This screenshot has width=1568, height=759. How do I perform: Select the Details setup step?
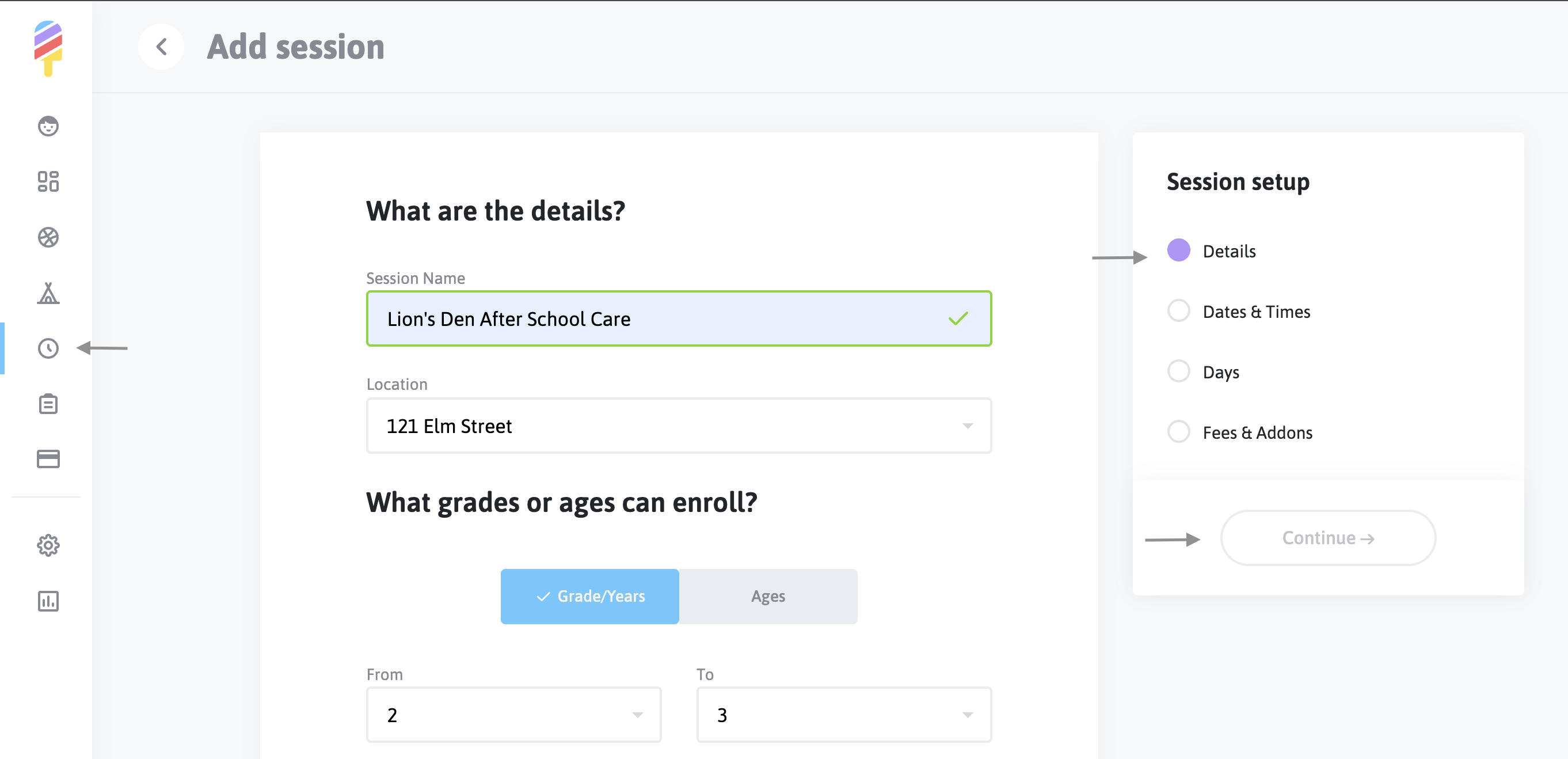[x=1228, y=251]
